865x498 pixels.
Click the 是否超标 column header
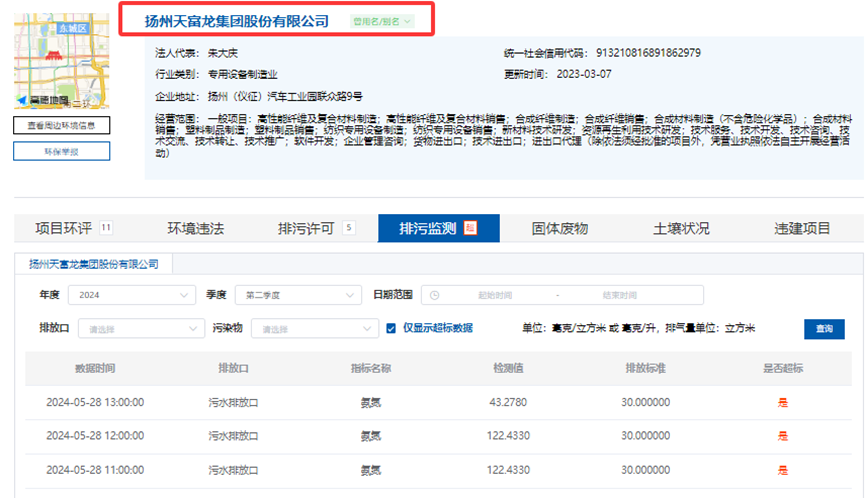(x=783, y=368)
